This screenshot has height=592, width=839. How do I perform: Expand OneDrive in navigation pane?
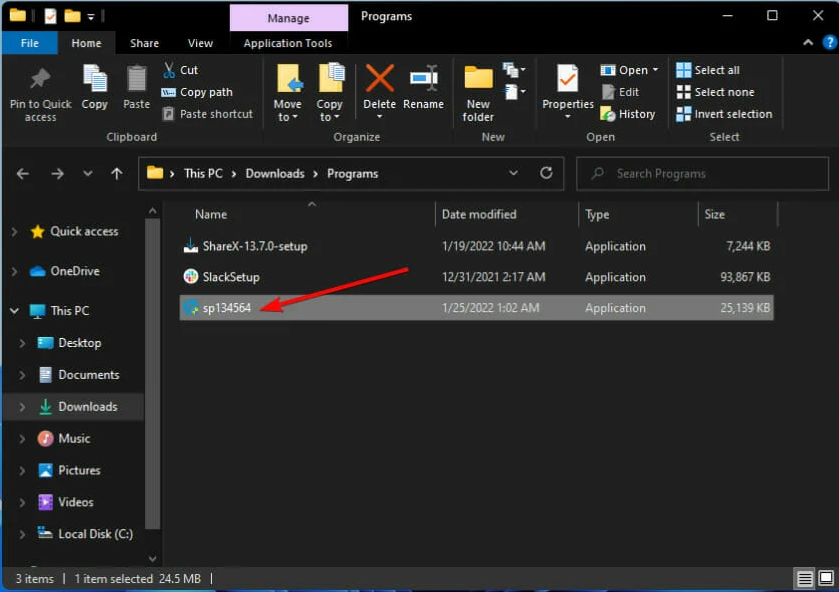tap(14, 271)
